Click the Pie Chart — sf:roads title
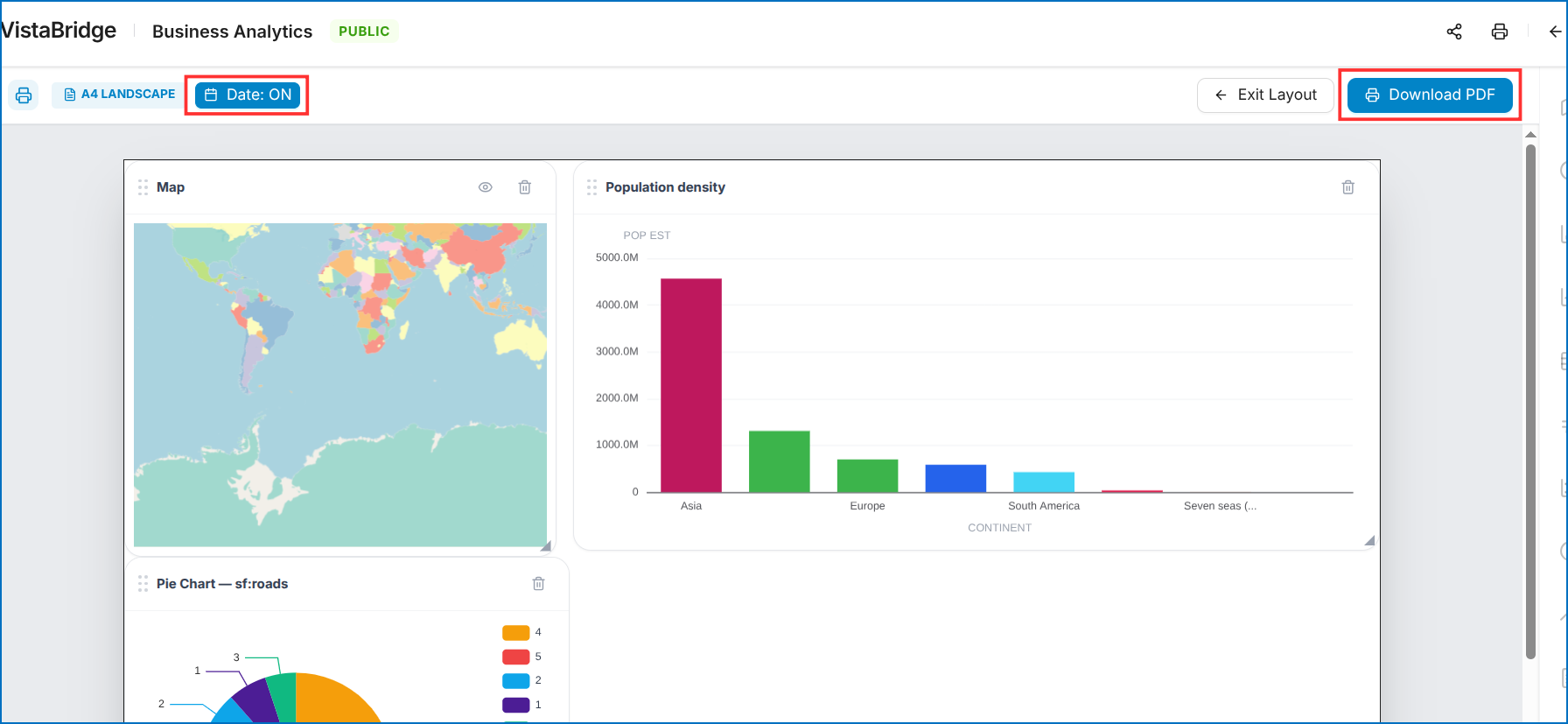The image size is (1568, 724). pyautogui.click(x=222, y=584)
